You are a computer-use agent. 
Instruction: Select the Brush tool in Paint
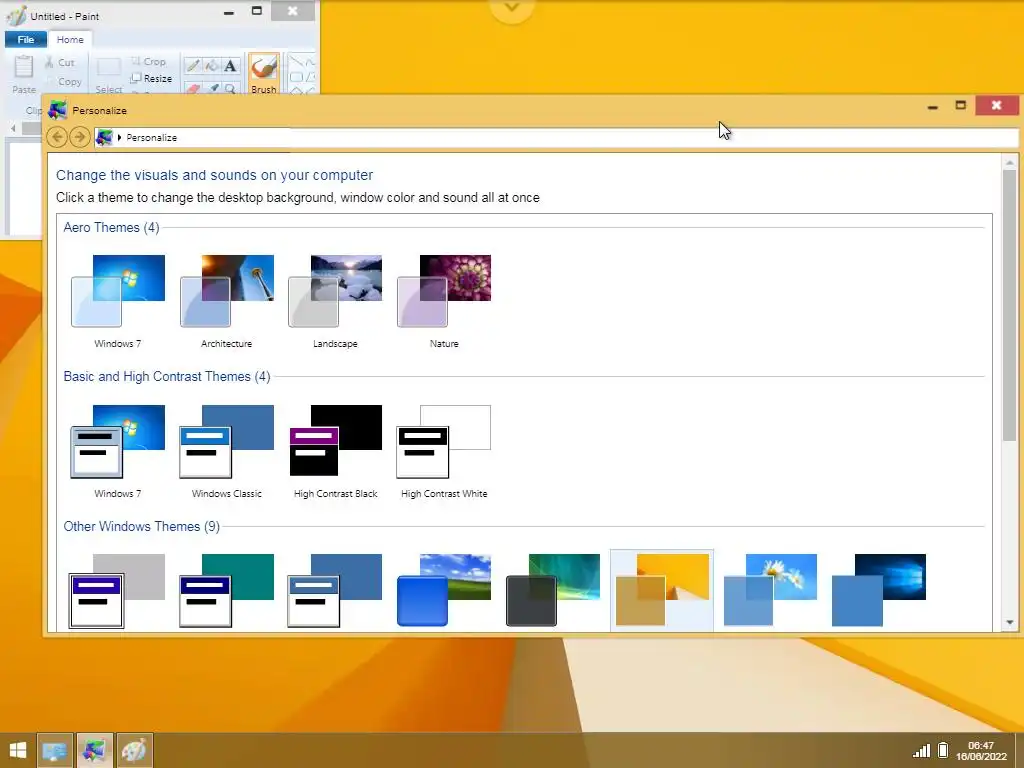pyautogui.click(x=264, y=74)
